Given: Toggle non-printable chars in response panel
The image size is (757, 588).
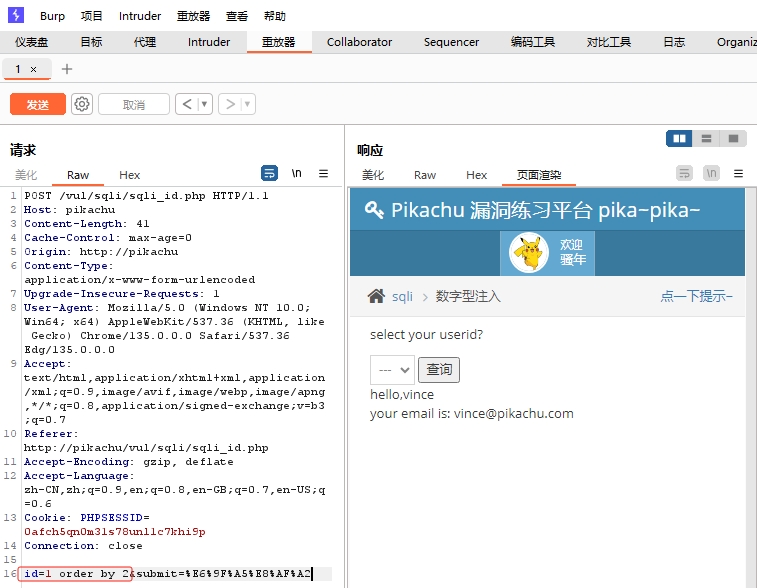Looking at the screenshot, I should pyautogui.click(x=711, y=173).
